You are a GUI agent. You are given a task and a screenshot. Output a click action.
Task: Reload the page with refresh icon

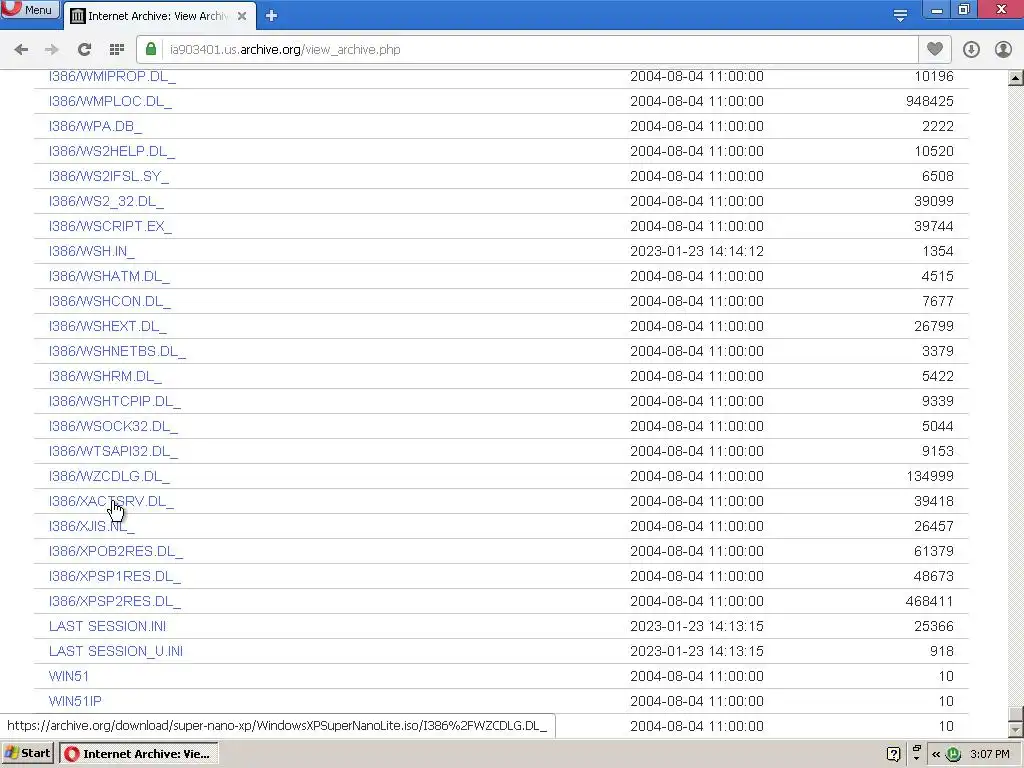[x=84, y=50]
